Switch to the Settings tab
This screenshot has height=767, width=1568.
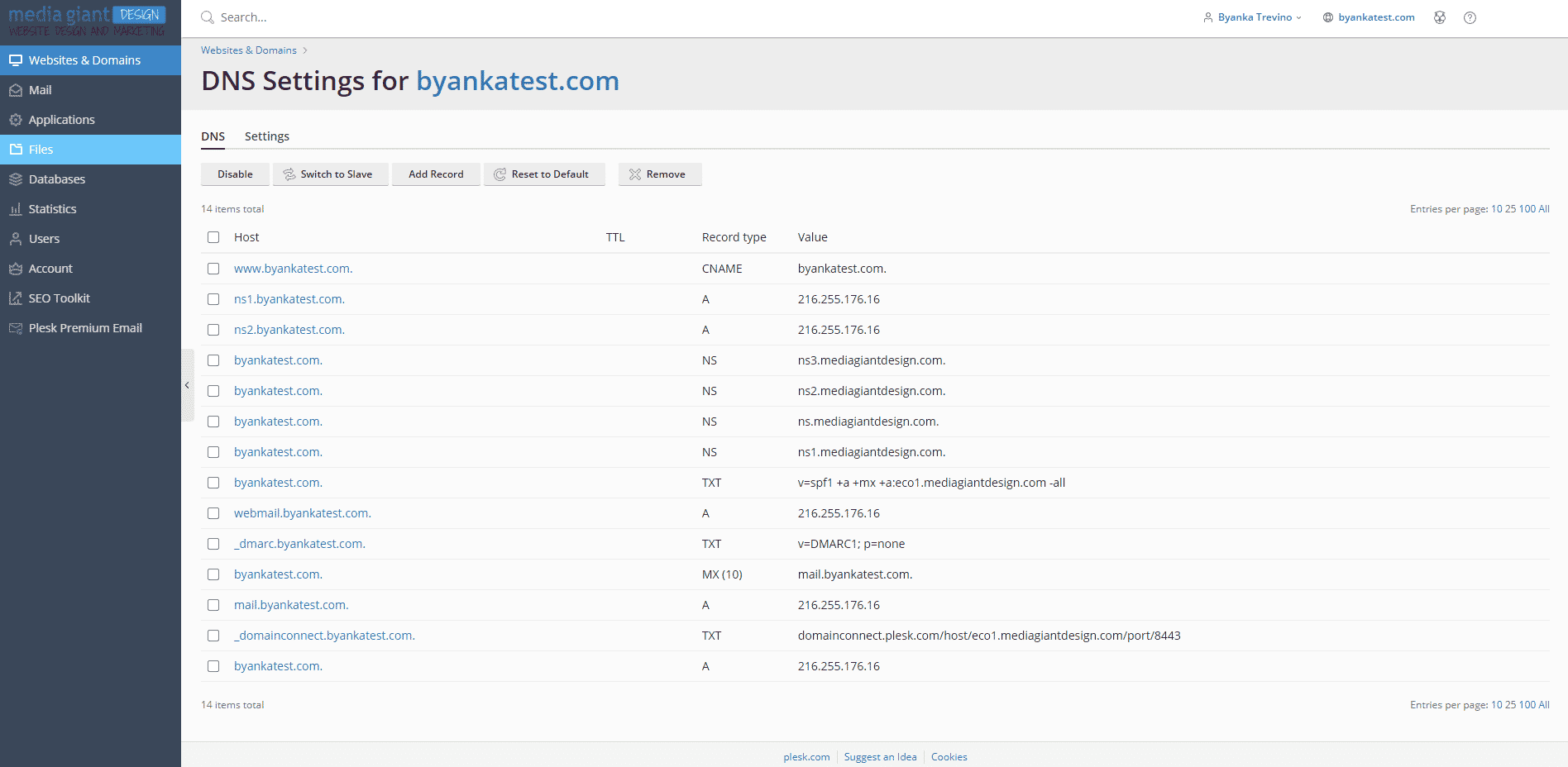point(266,136)
